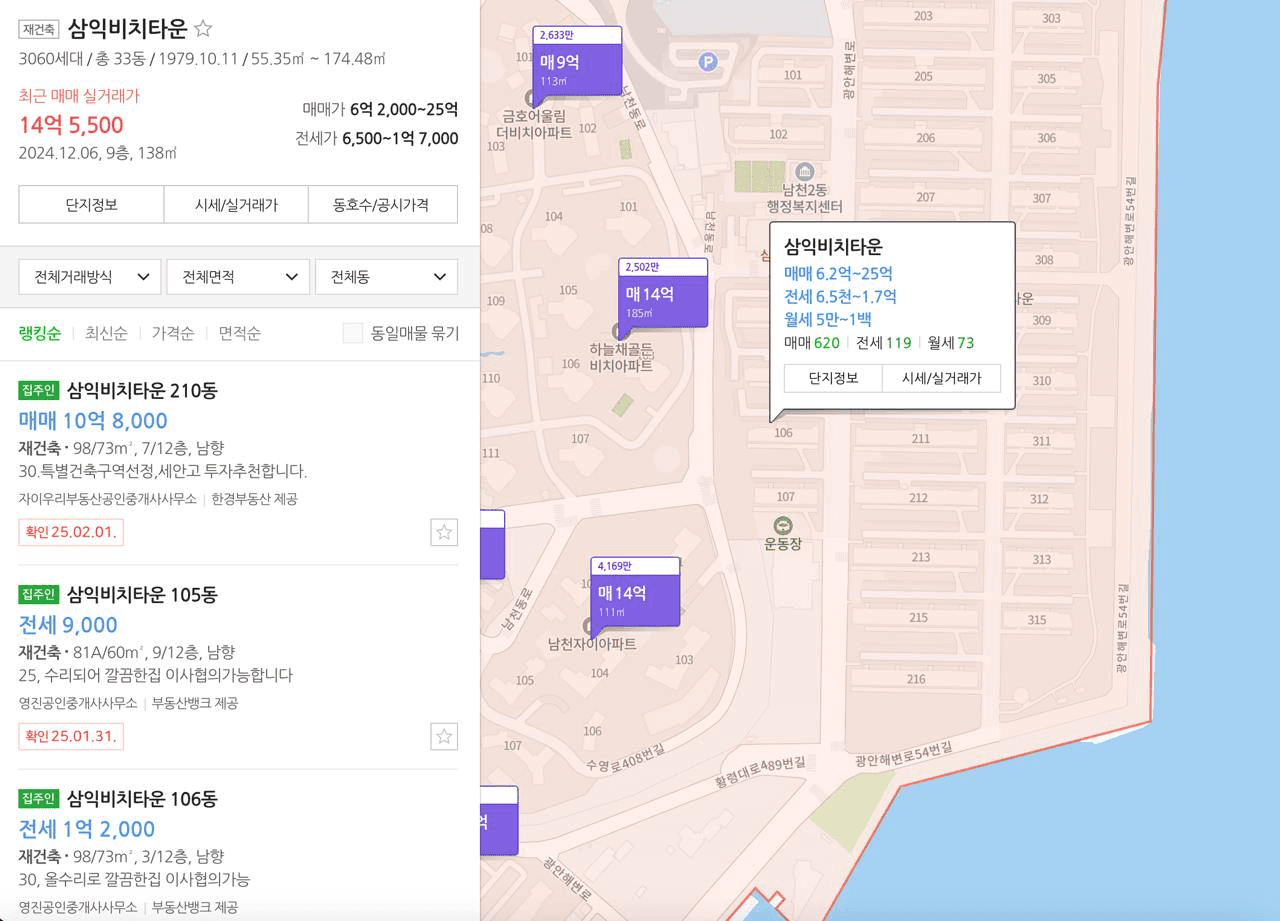
Task: Click the 매매 10억 8,000 price
Action: coord(93,421)
